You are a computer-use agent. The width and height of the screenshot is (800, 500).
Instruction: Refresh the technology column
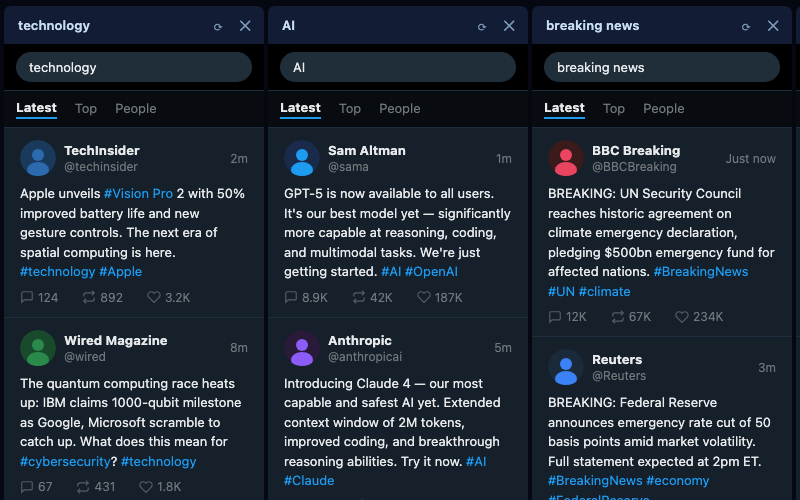click(x=218, y=26)
